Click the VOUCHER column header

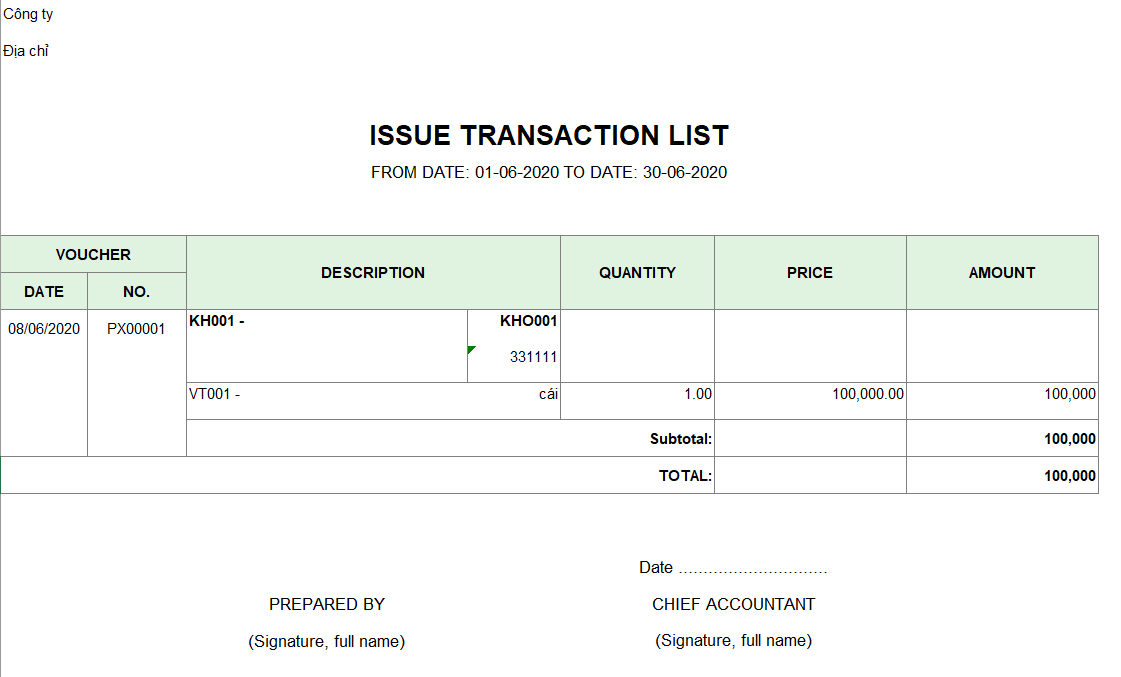93,255
